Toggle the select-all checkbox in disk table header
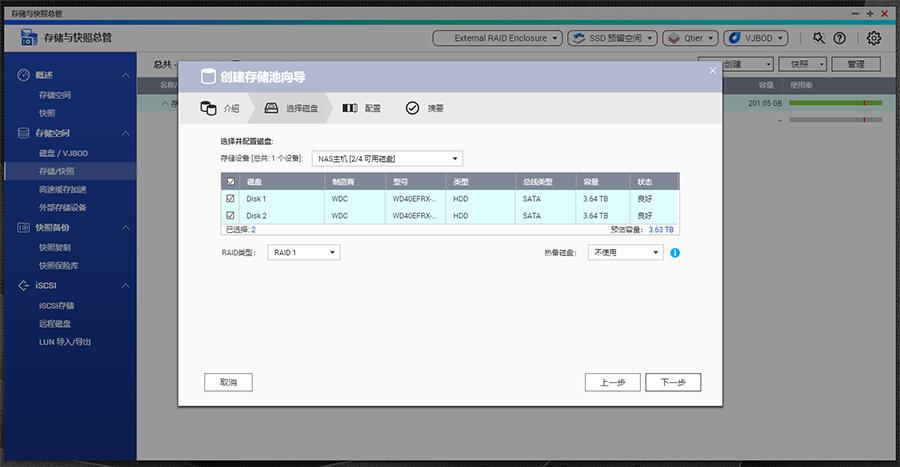This screenshot has width=900, height=467. click(x=231, y=182)
